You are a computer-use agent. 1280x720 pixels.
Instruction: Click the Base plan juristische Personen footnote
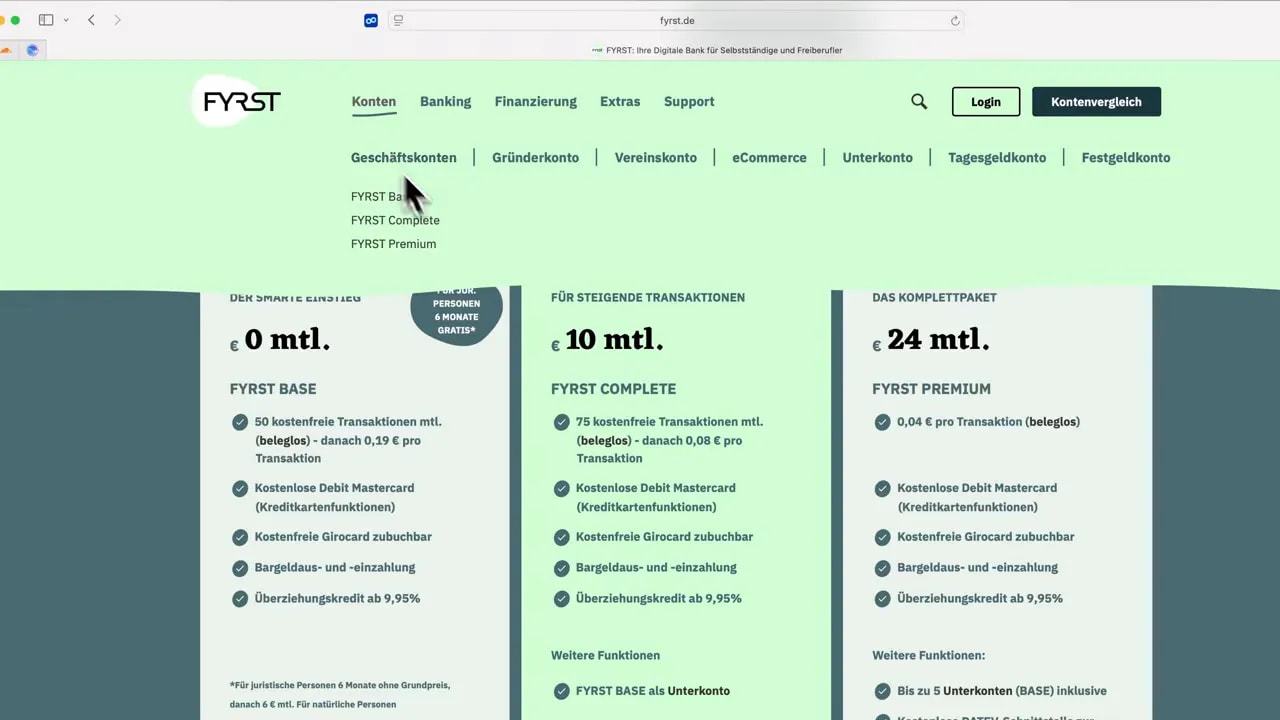coord(340,695)
